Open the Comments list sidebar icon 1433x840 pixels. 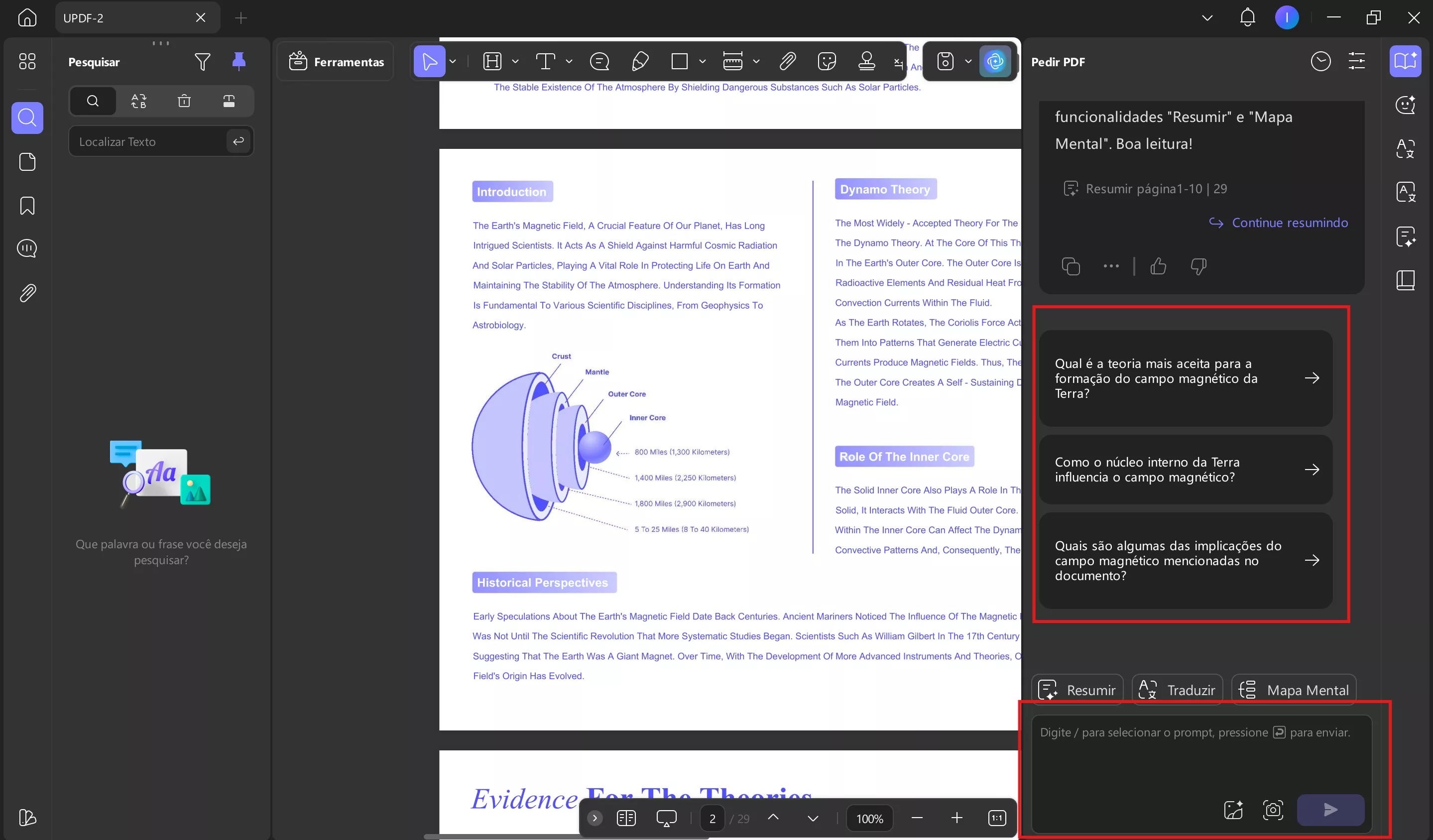27,248
